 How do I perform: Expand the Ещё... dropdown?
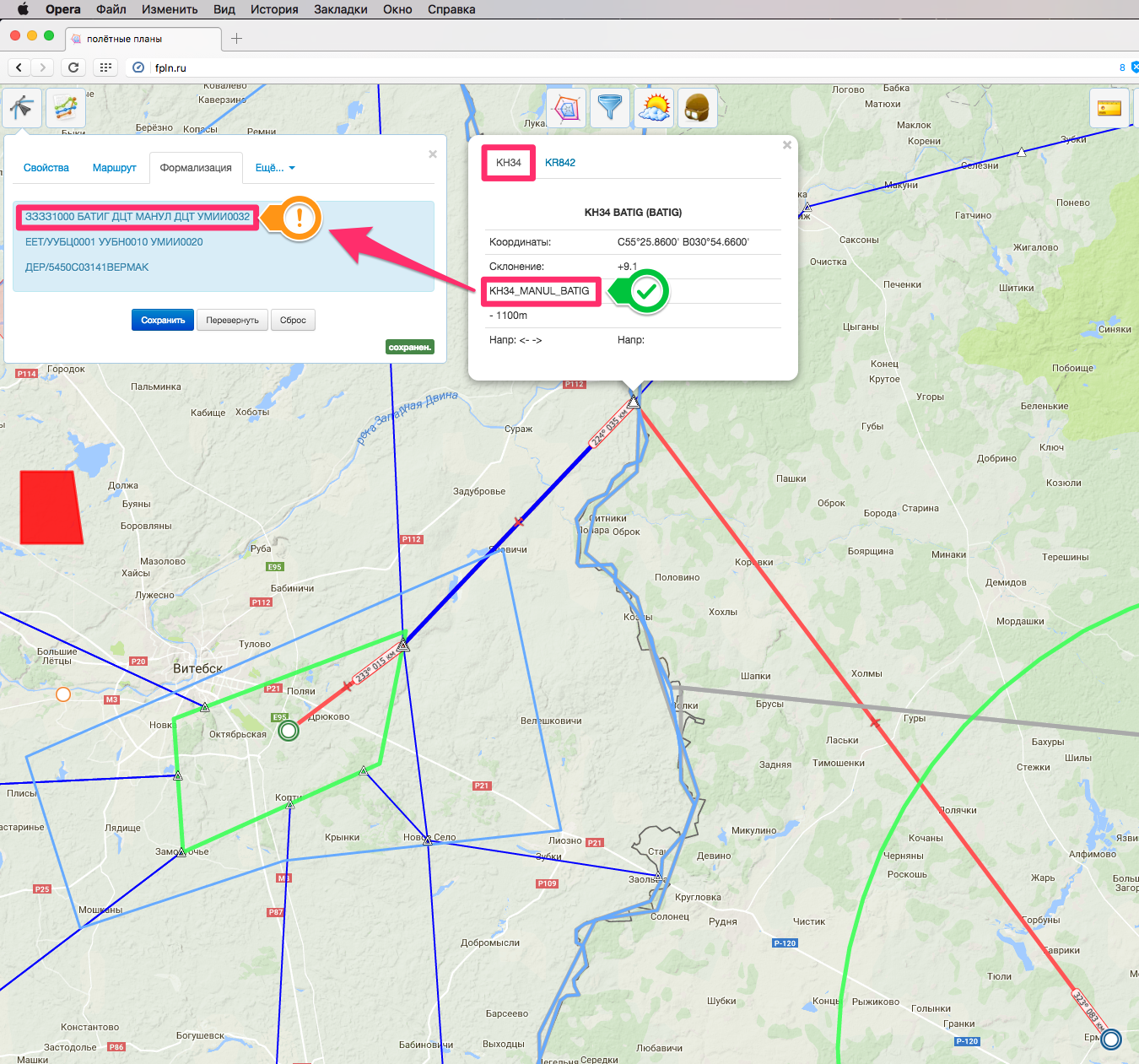coord(275,168)
